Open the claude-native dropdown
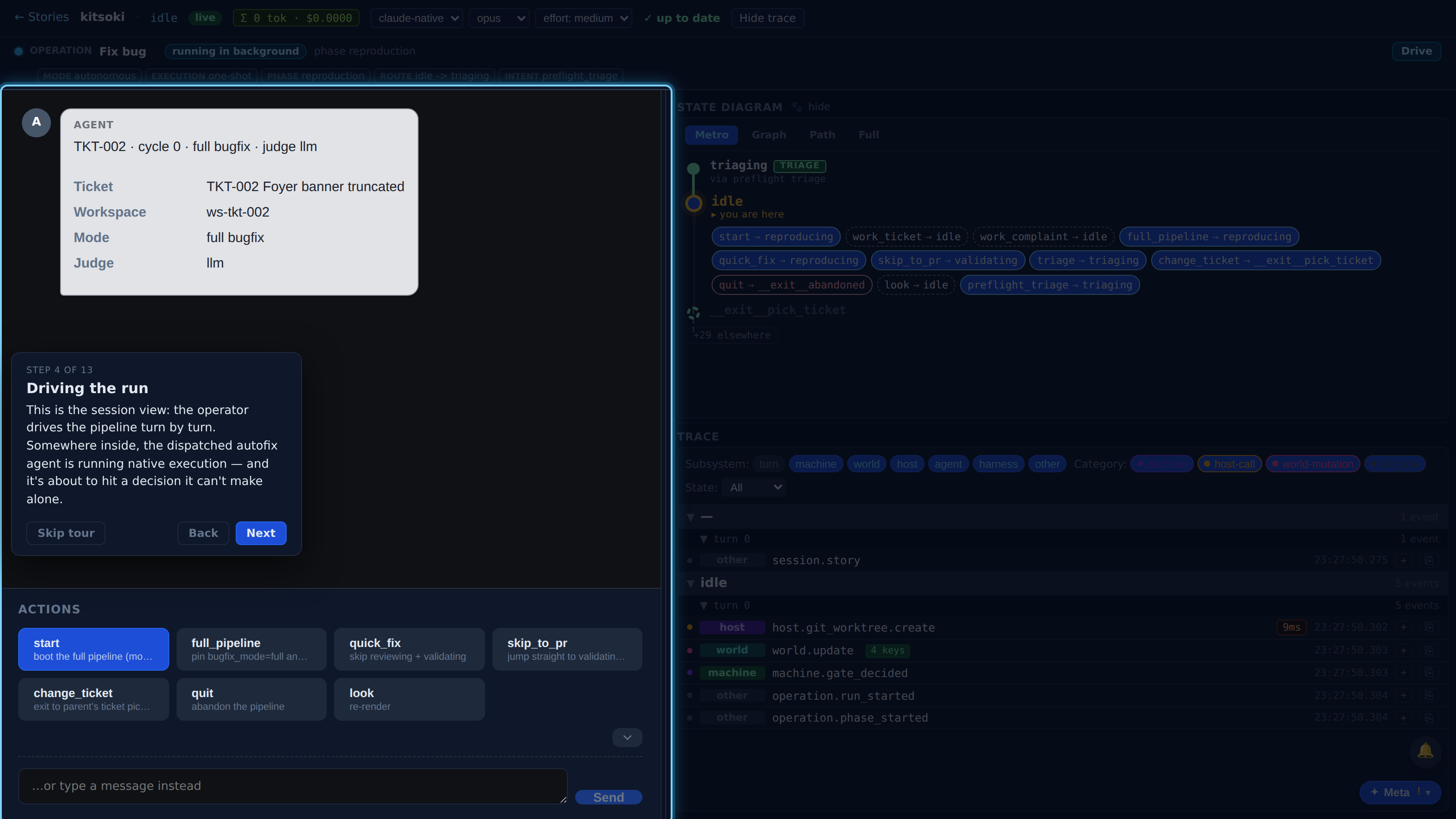The height and width of the screenshot is (819, 1456). click(417, 18)
